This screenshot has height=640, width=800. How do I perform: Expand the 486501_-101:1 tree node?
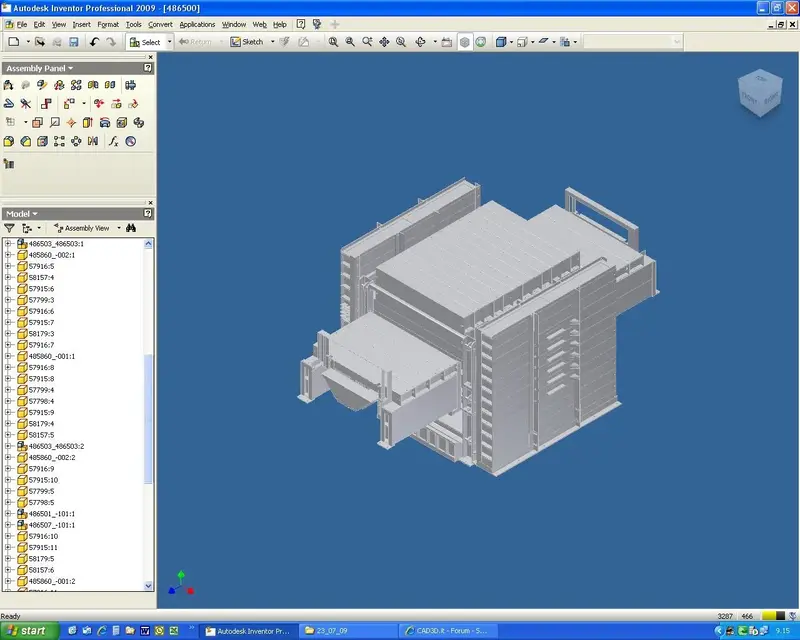pyautogui.click(x=8, y=513)
